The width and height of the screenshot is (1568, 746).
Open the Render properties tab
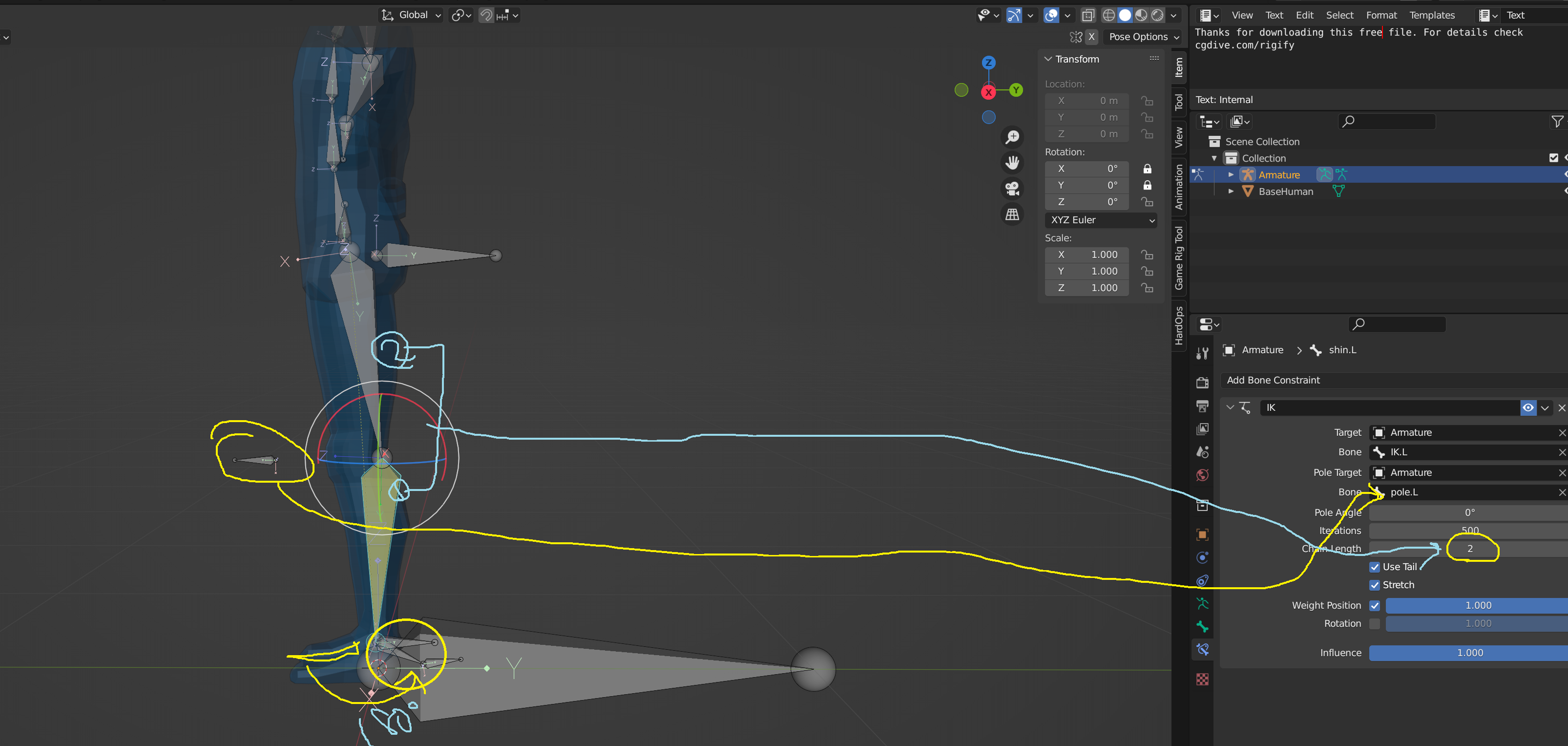1202,383
